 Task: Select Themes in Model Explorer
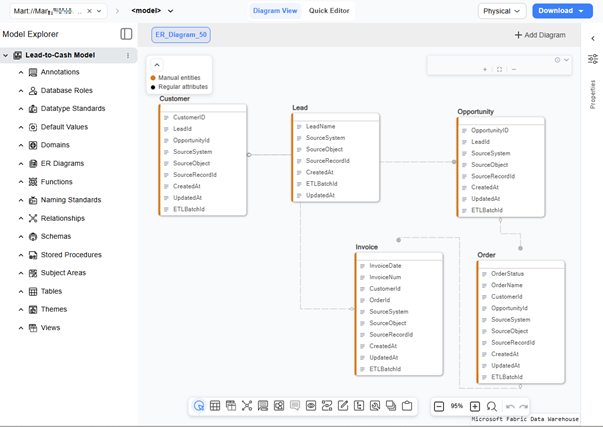(54, 309)
